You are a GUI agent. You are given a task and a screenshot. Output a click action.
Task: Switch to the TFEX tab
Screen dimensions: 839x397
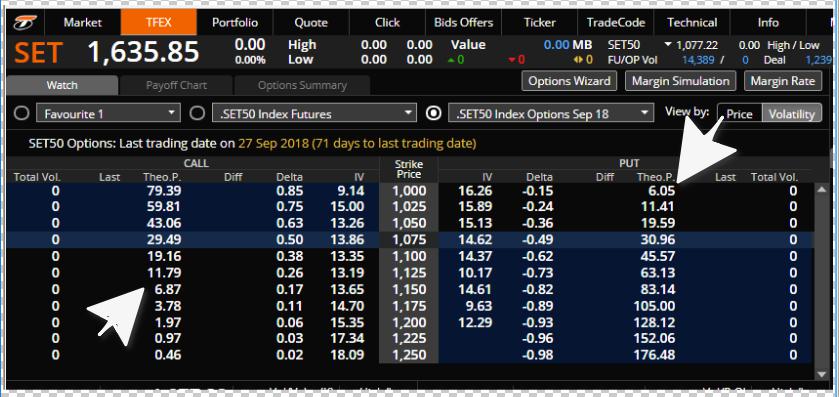tap(159, 22)
